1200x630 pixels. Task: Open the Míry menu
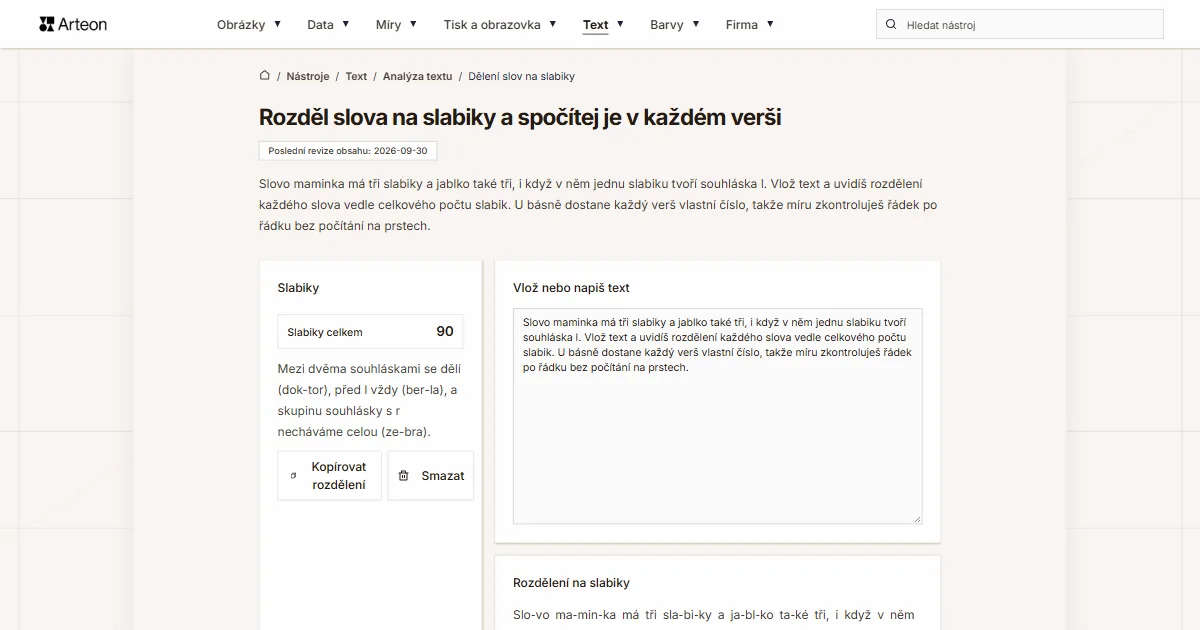[x=388, y=24]
